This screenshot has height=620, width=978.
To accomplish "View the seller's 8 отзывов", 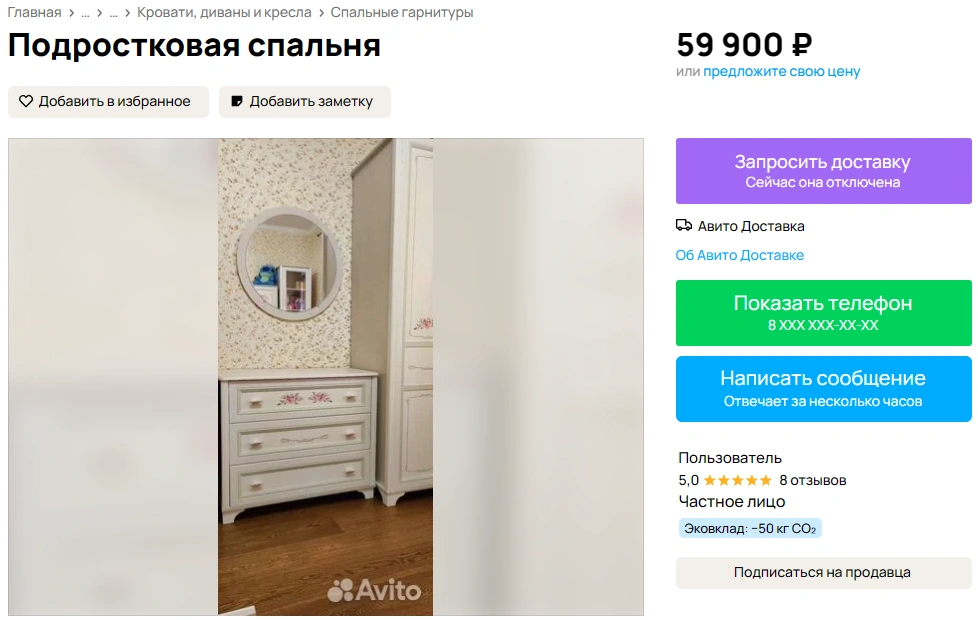I will (x=813, y=480).
